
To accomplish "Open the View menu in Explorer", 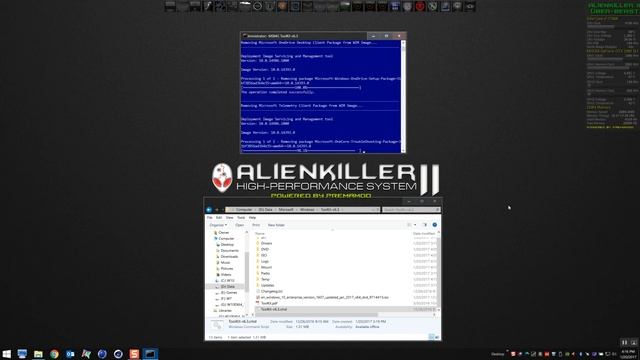I will 230,218.
